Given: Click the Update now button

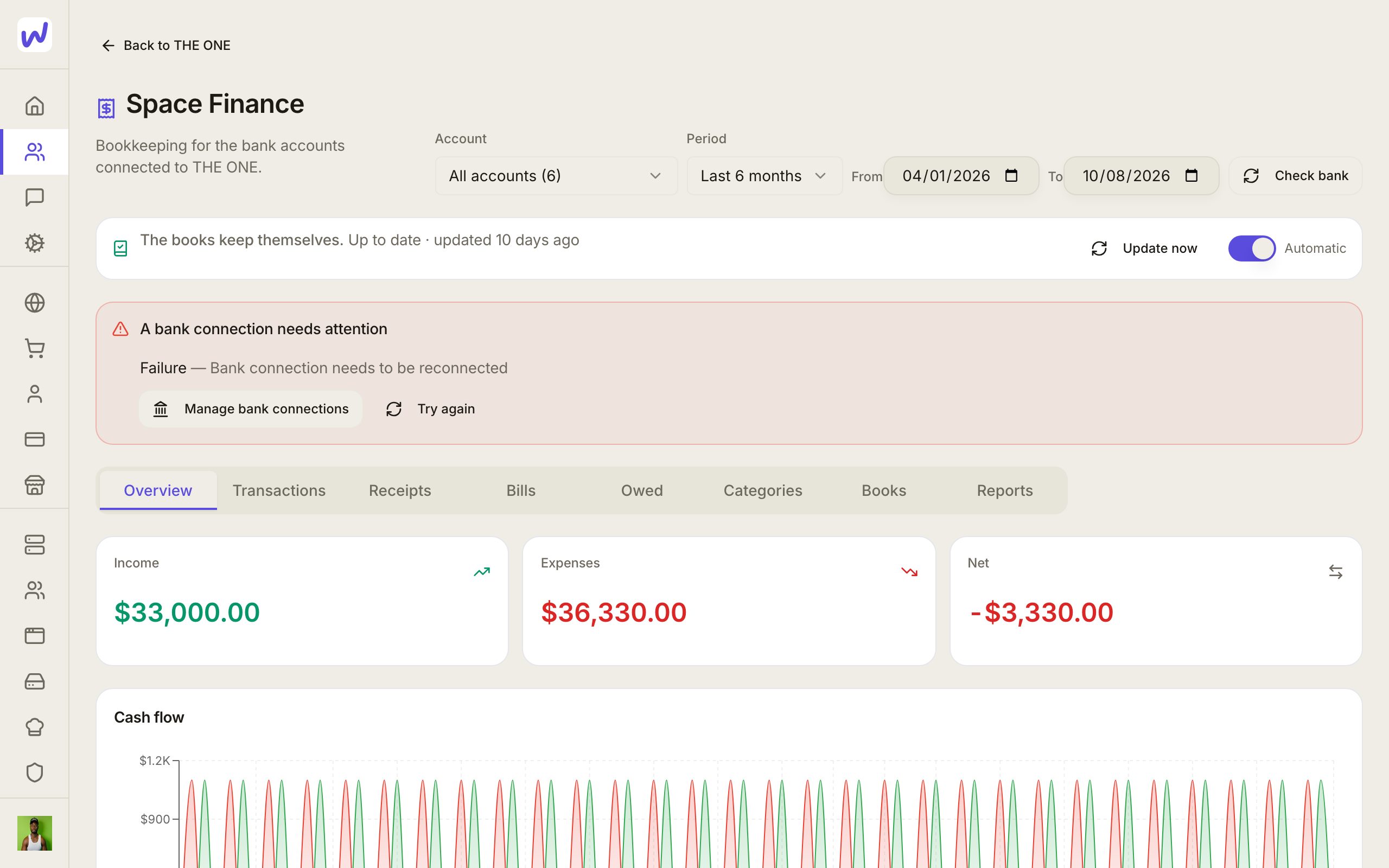Looking at the screenshot, I should 1144,248.
